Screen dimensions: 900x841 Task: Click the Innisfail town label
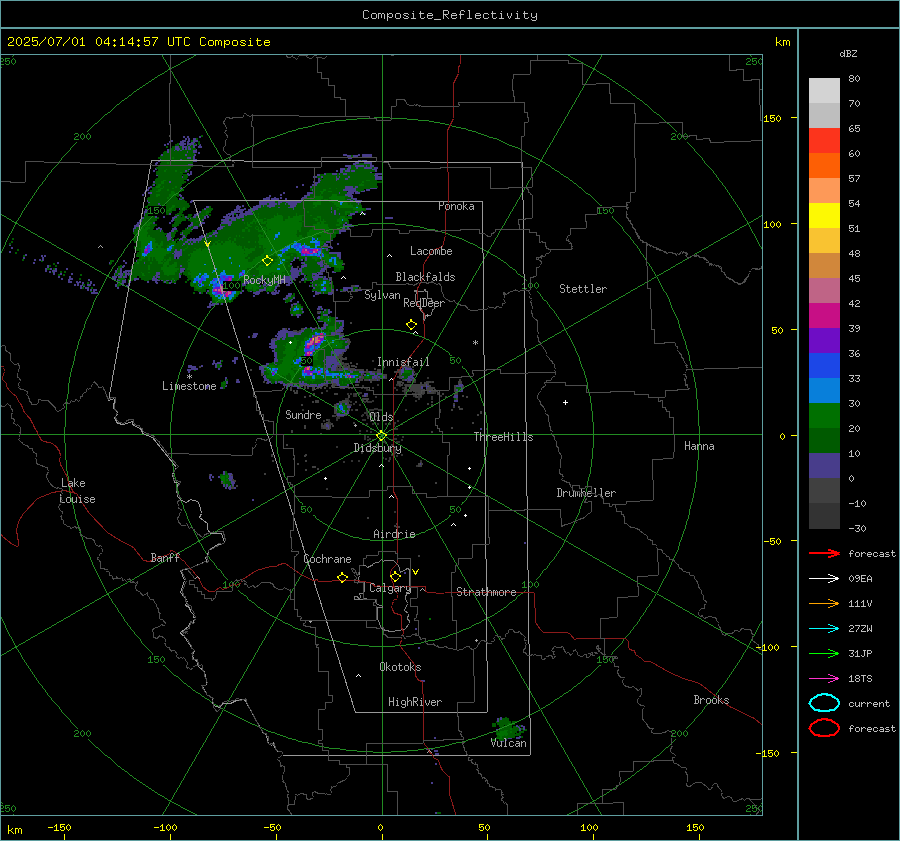[403, 362]
